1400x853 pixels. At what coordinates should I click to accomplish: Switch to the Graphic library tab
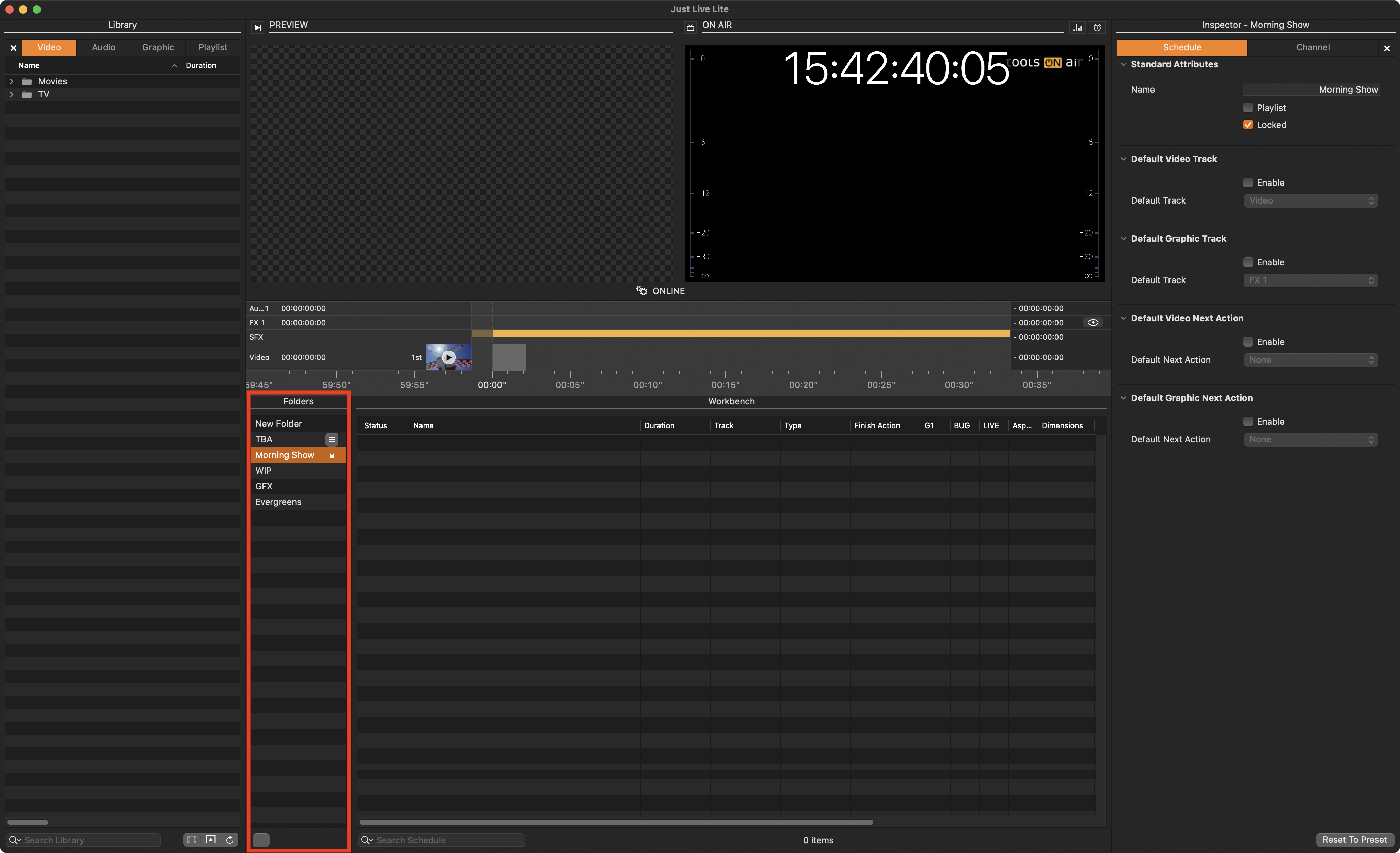click(158, 48)
